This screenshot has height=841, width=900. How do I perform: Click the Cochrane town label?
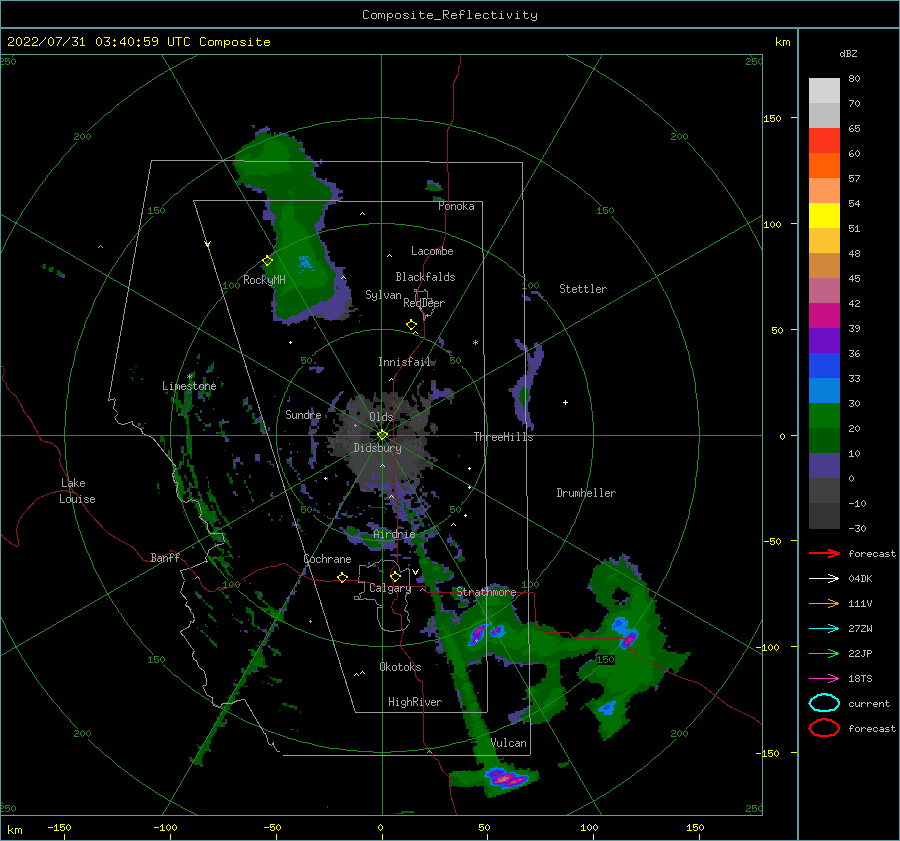click(327, 559)
